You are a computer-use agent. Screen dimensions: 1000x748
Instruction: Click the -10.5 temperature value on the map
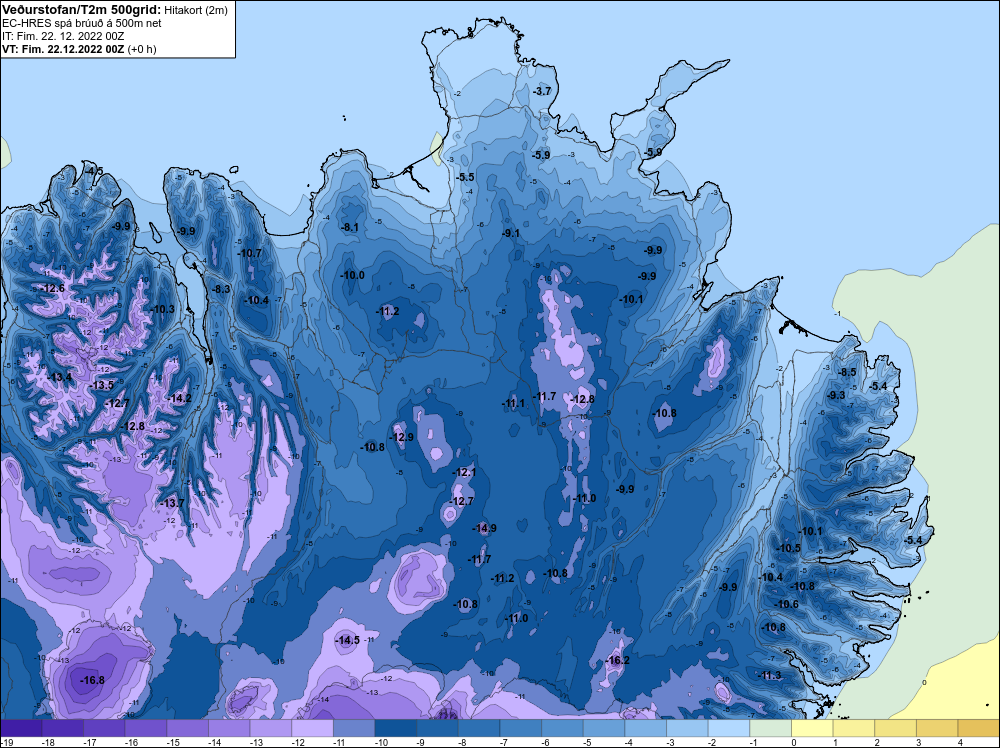(x=788, y=548)
